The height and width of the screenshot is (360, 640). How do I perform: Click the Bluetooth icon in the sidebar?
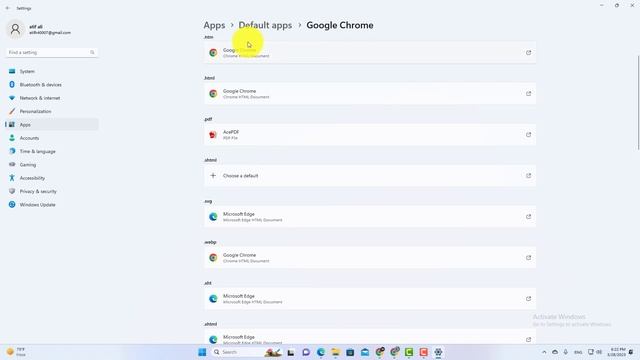[12, 84]
